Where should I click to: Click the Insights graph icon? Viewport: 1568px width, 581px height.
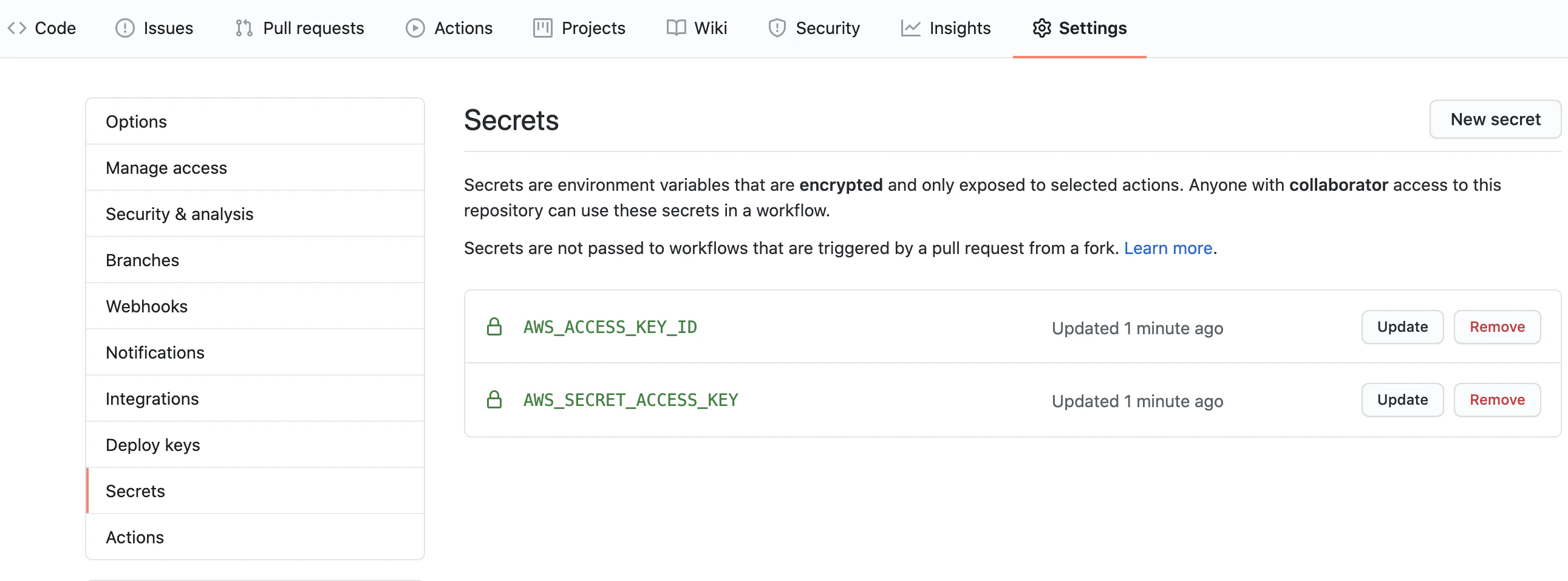pos(910,28)
